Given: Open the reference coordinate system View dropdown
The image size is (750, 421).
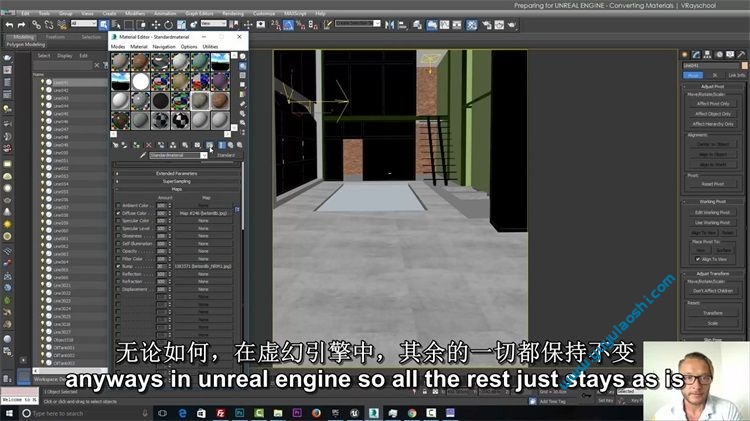Looking at the screenshot, I should 213,23.
